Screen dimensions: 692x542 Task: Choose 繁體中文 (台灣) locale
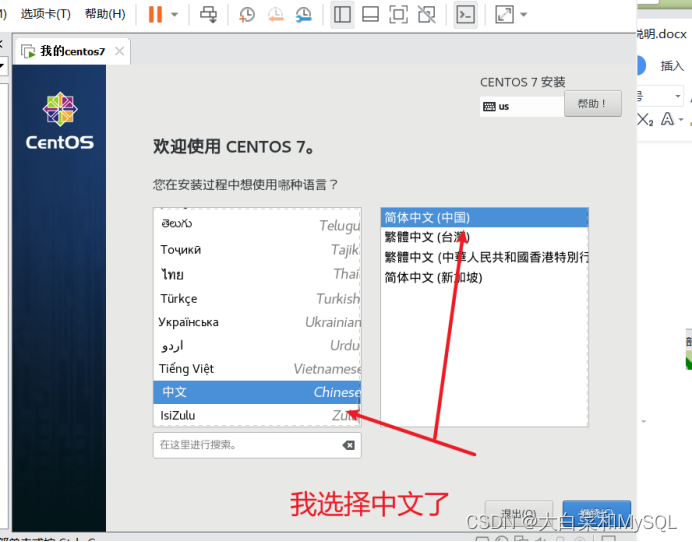coord(484,237)
